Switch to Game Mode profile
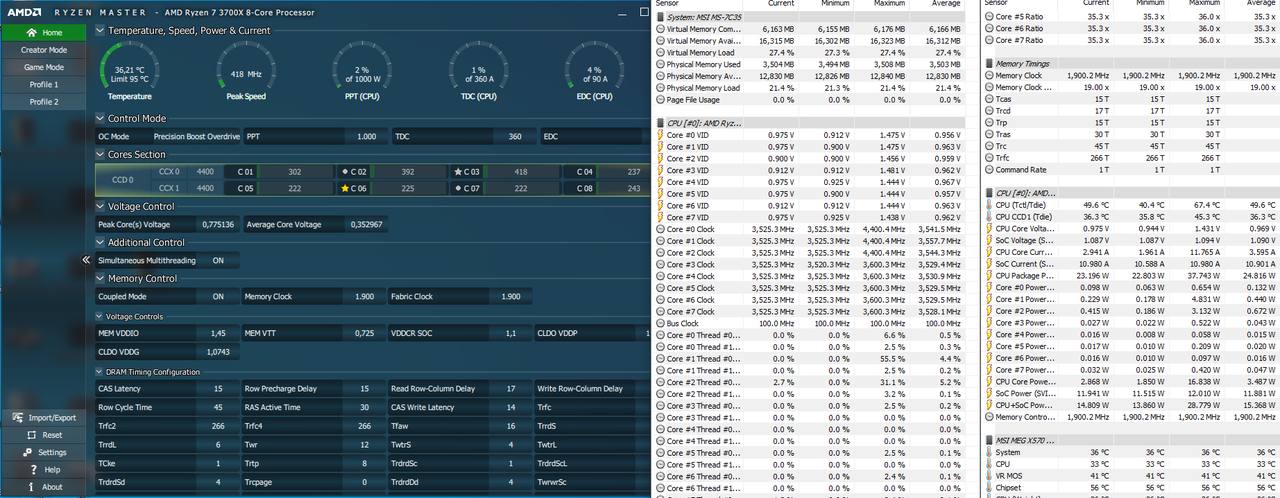 tap(44, 67)
